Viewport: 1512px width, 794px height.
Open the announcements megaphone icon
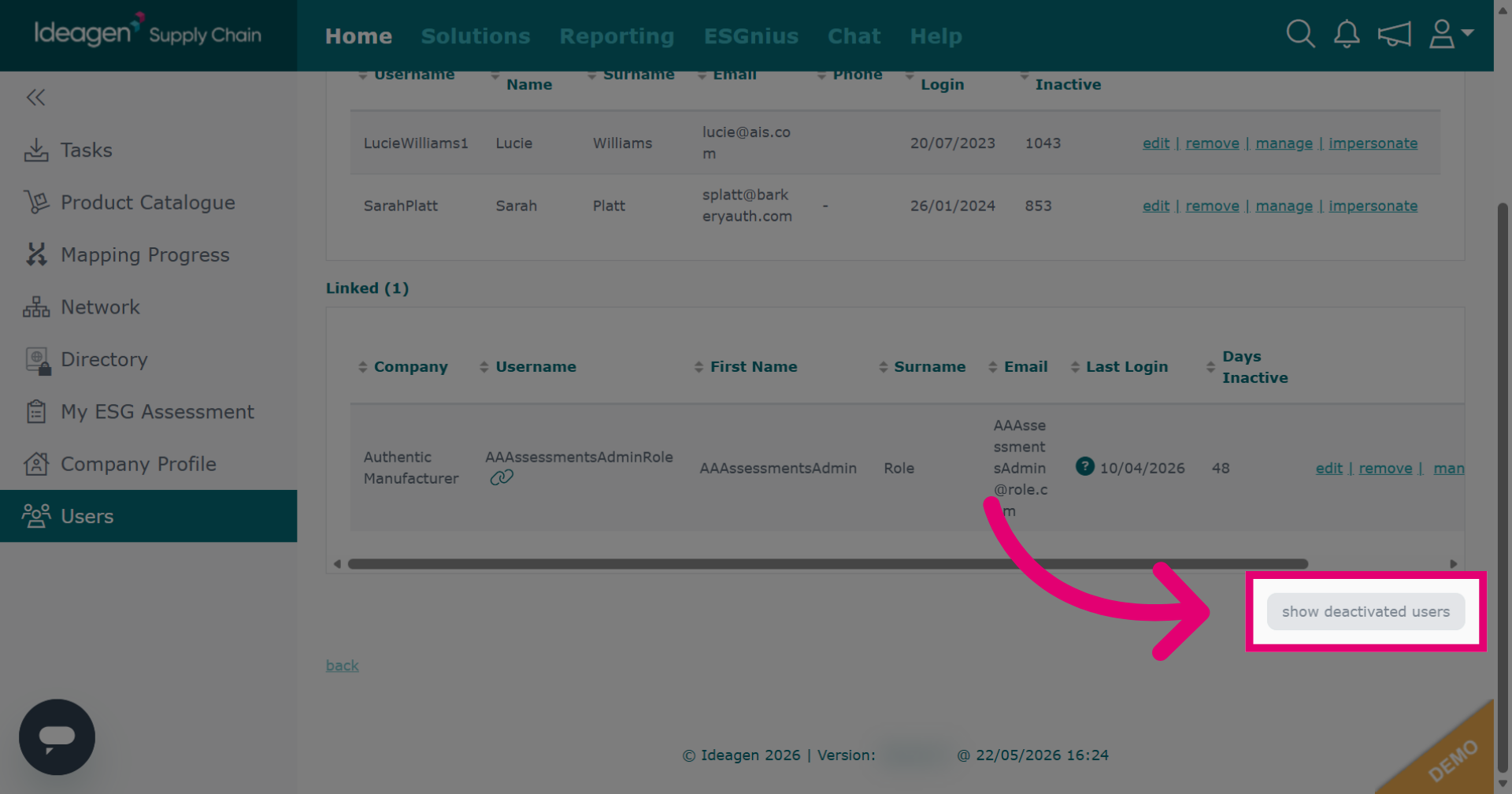tap(1394, 34)
